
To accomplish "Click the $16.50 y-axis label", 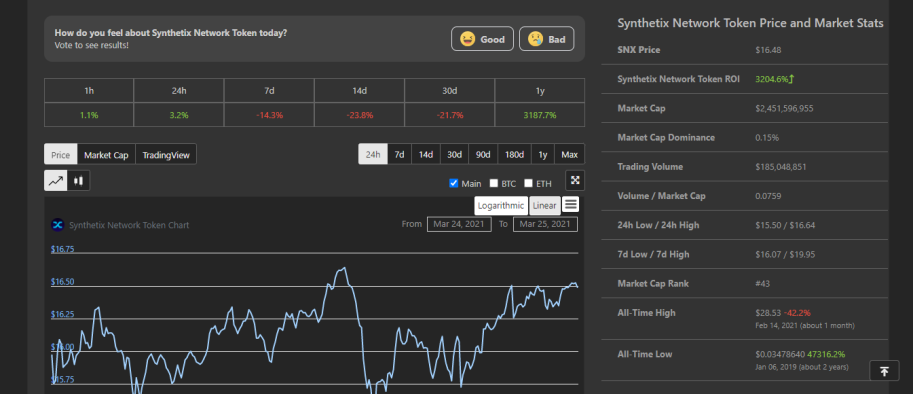I will pyautogui.click(x=62, y=282).
